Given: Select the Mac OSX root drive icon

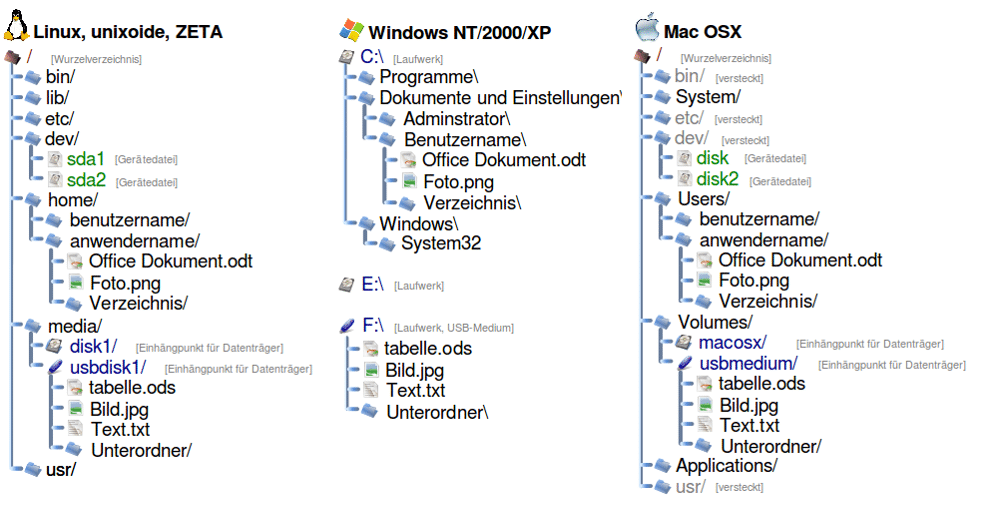Looking at the screenshot, I should click(x=642, y=56).
